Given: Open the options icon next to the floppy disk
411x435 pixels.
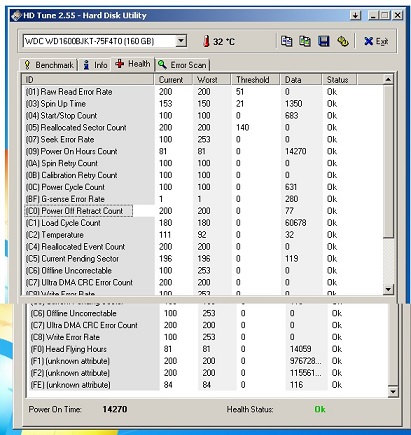Looking at the screenshot, I should pos(342,41).
